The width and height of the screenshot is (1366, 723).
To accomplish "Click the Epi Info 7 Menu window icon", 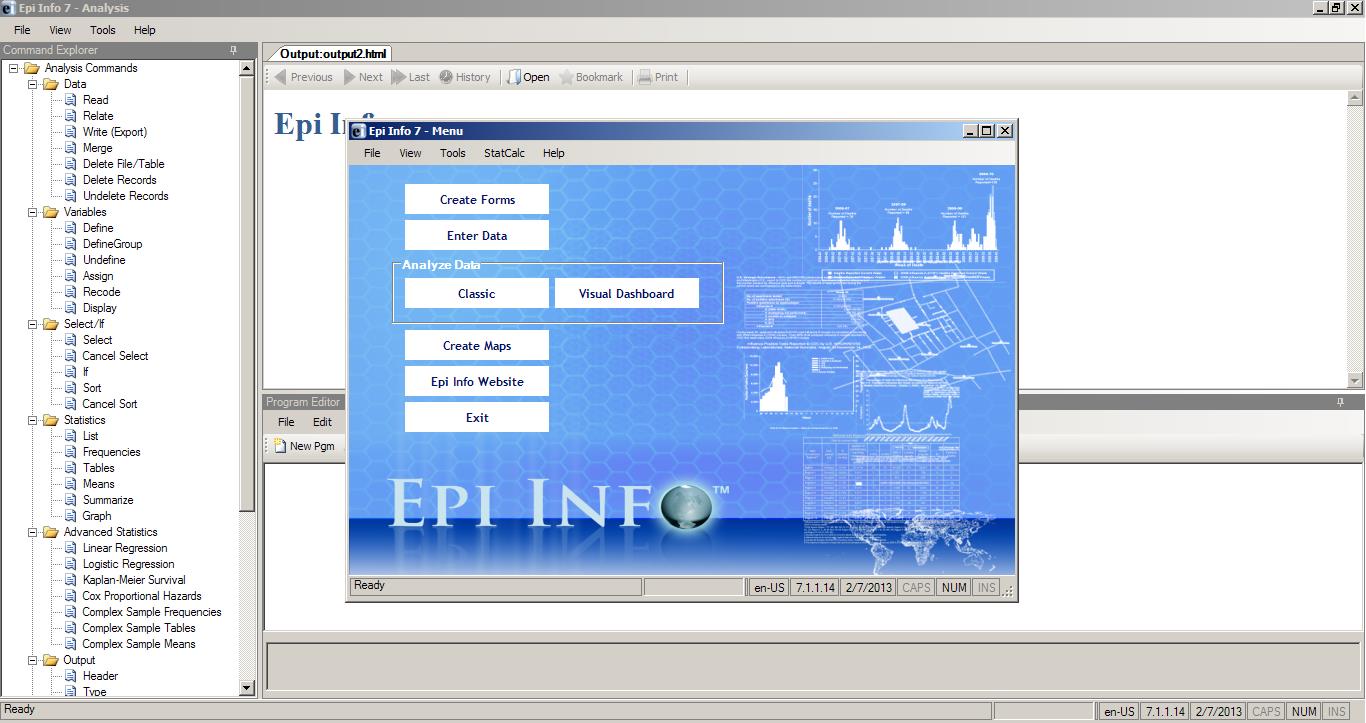I will [x=358, y=131].
